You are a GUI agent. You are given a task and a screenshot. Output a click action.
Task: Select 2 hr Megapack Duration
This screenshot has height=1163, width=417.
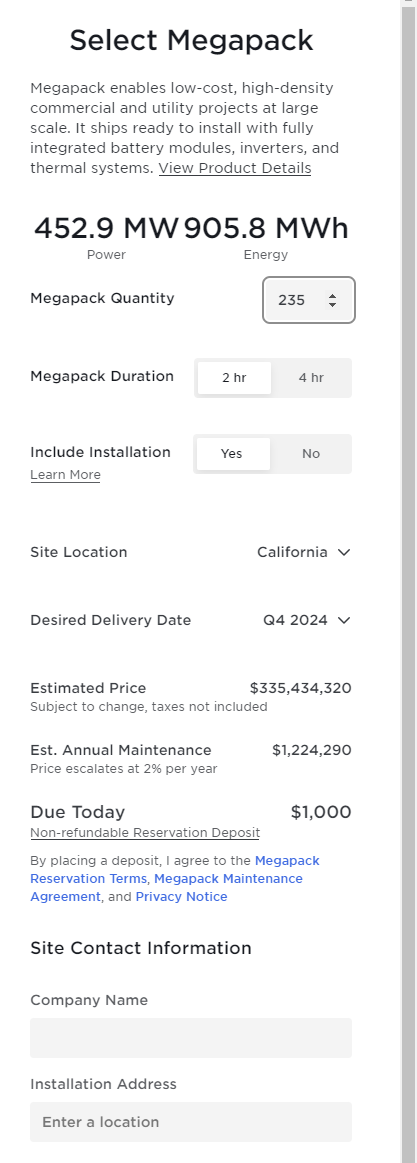[234, 378]
